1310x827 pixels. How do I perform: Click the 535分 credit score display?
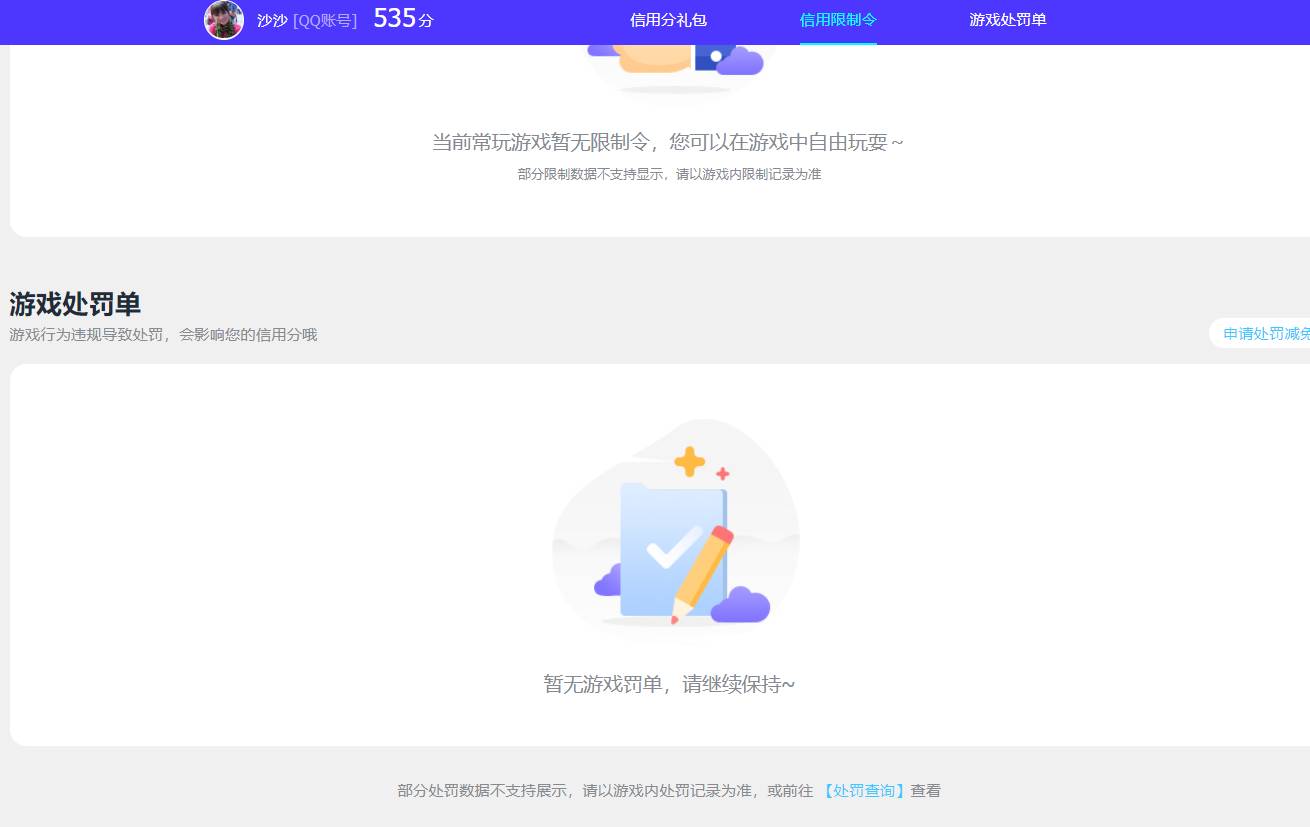click(x=402, y=18)
